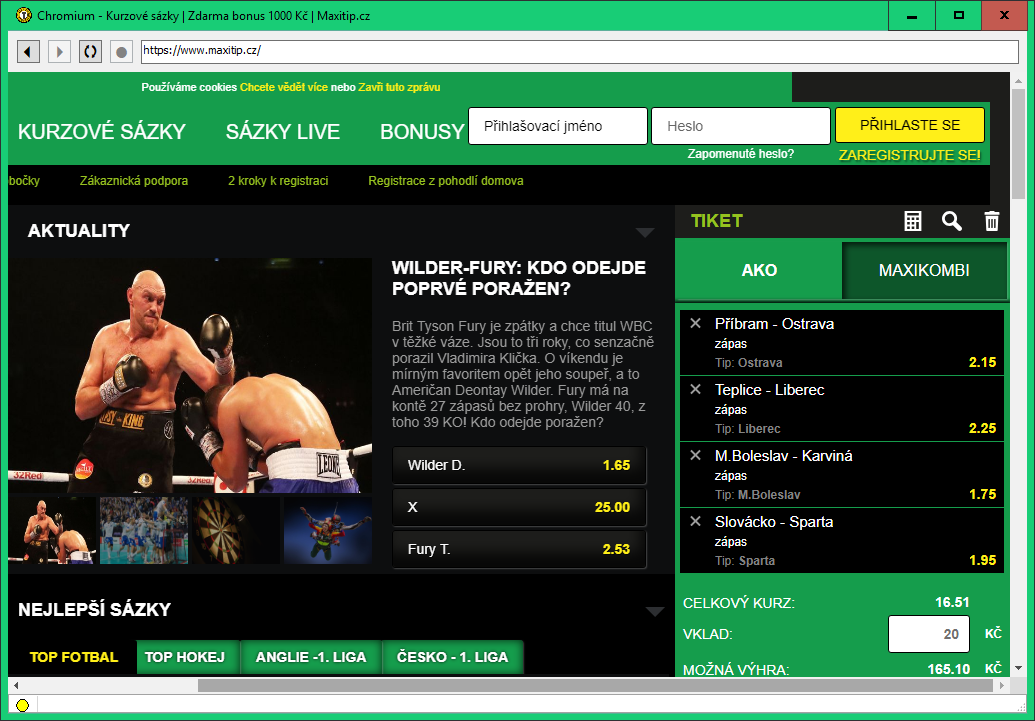This screenshot has width=1035, height=721.
Task: Open Zákaznická podpora link
Action: point(134,181)
